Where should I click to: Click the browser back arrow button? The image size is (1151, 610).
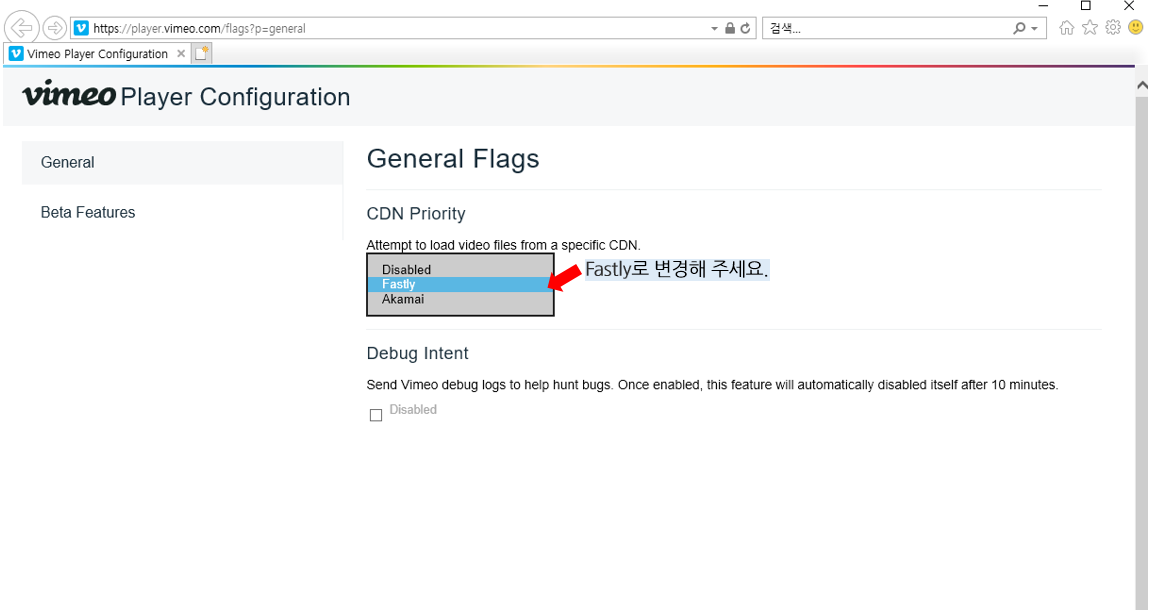click(22, 28)
